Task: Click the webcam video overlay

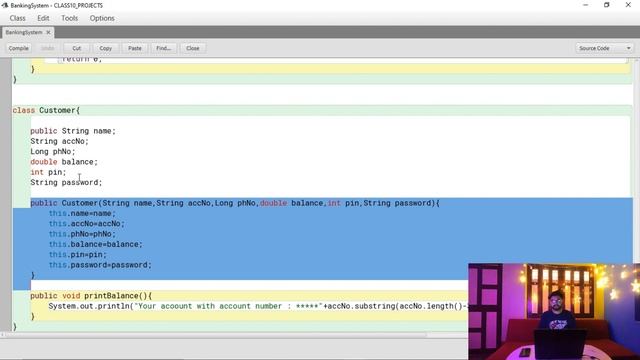Action: pyautogui.click(x=554, y=312)
